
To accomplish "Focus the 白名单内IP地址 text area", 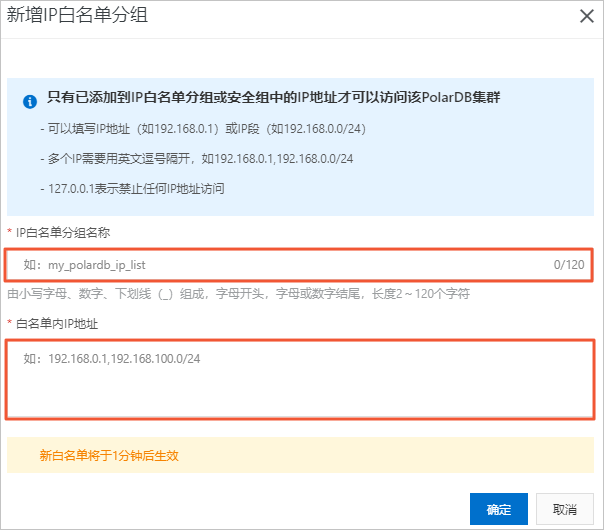I will pyautogui.click(x=300, y=380).
